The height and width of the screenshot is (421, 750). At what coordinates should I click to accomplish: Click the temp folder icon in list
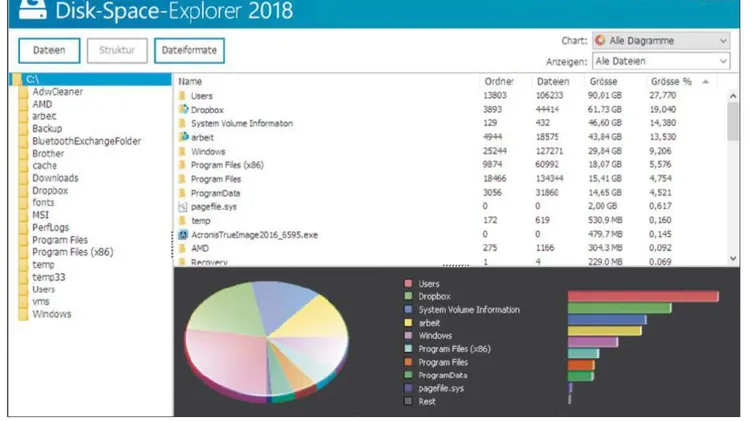click(182, 221)
